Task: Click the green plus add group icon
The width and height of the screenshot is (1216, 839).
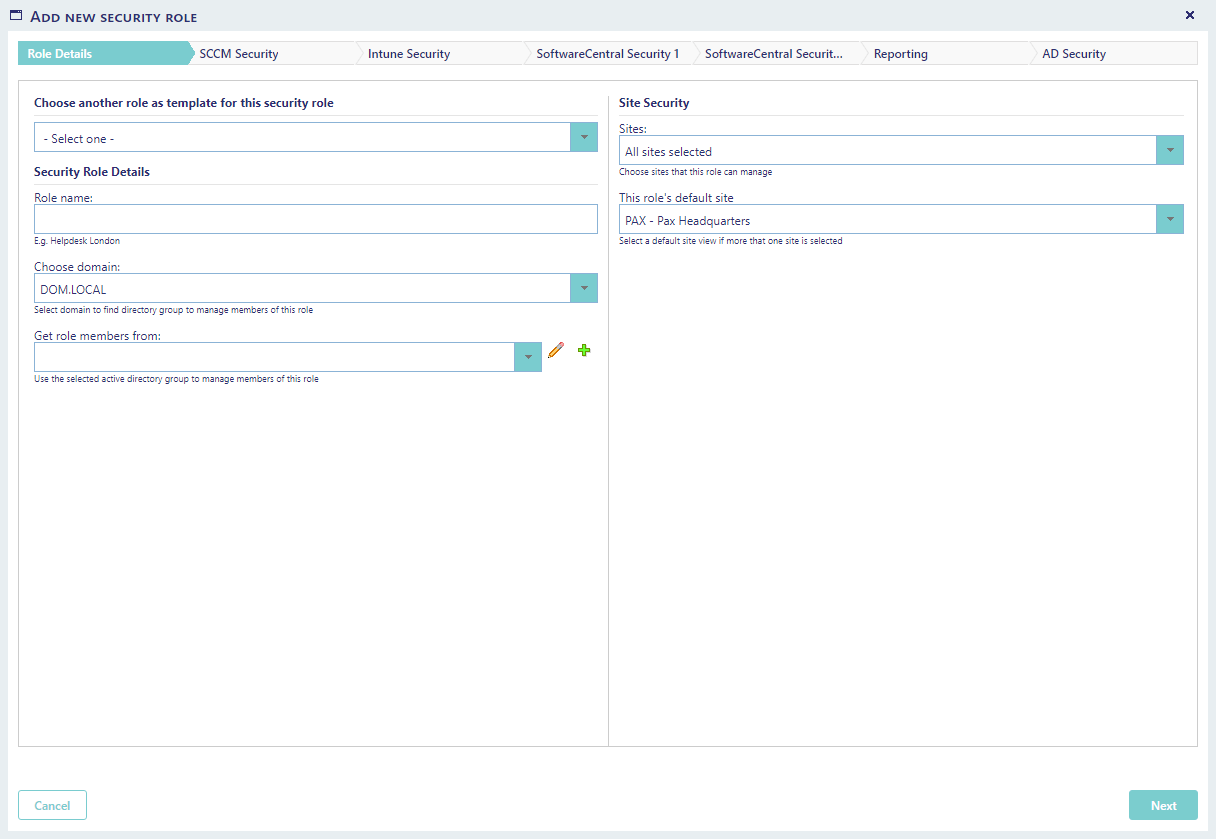Action: pyautogui.click(x=584, y=350)
